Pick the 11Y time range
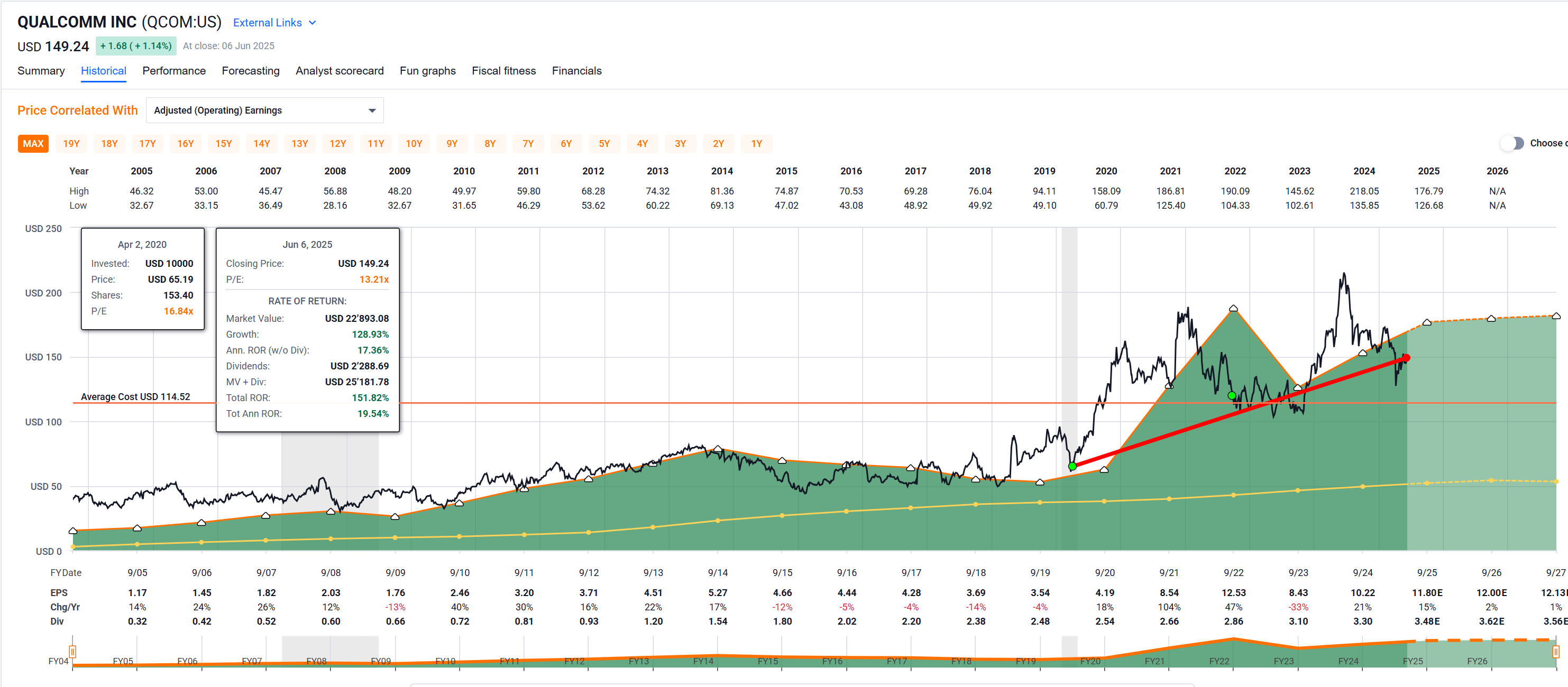The width and height of the screenshot is (1568, 687). point(375,144)
